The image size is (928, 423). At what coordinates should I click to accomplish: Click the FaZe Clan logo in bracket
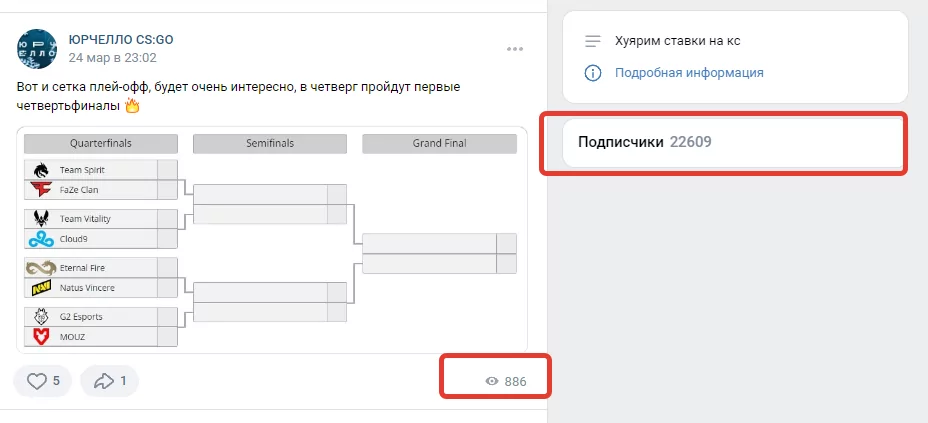pyautogui.click(x=41, y=189)
